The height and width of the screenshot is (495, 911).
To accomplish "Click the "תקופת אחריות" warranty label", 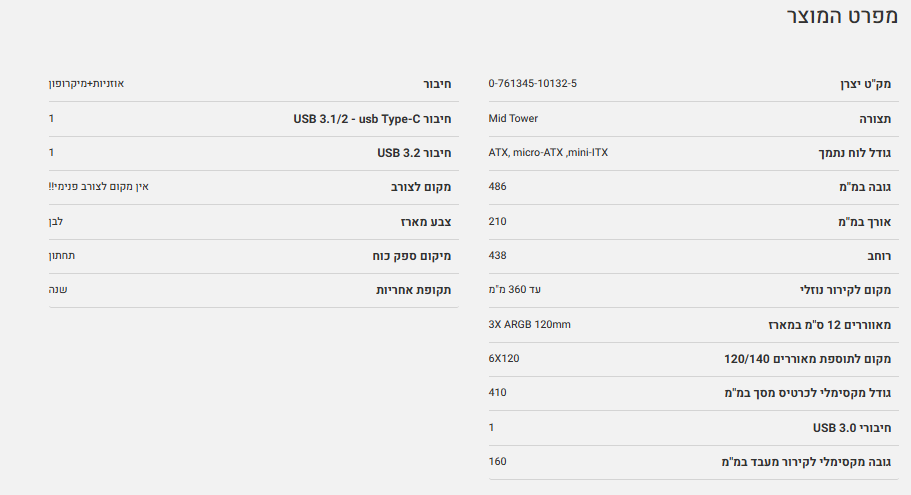I will (413, 290).
